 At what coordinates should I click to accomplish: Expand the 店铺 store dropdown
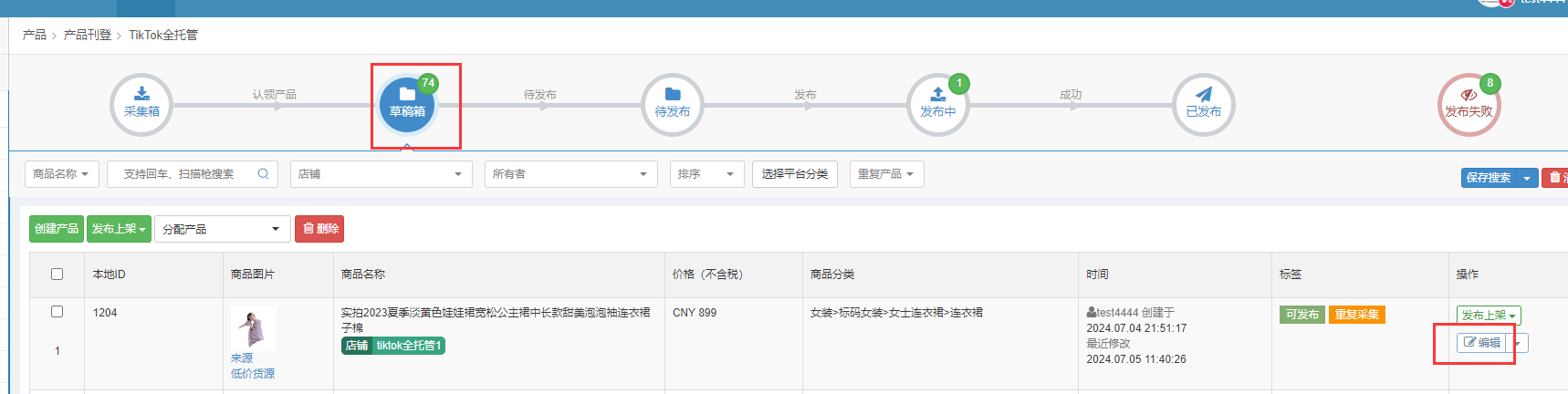[x=381, y=174]
